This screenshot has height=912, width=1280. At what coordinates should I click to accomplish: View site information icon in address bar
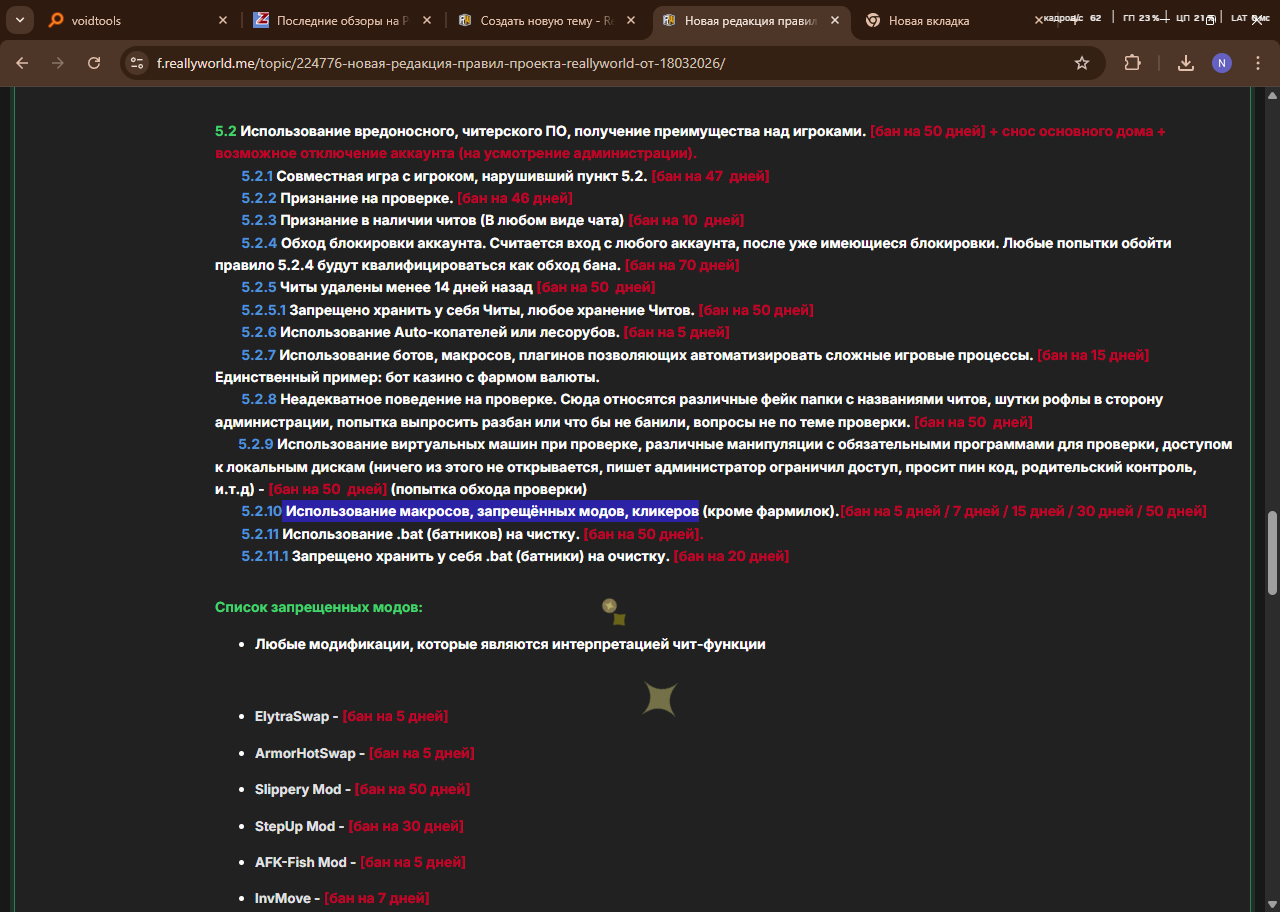[x=138, y=63]
